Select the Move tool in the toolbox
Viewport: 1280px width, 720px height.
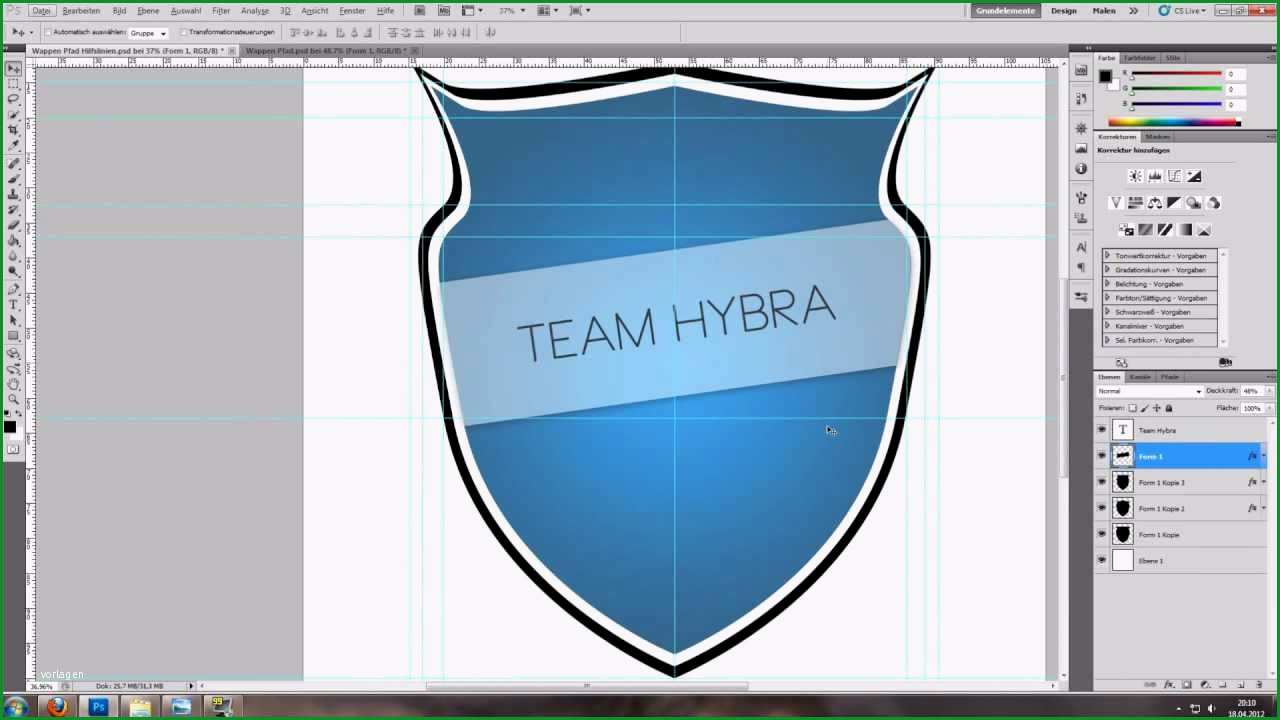point(14,68)
